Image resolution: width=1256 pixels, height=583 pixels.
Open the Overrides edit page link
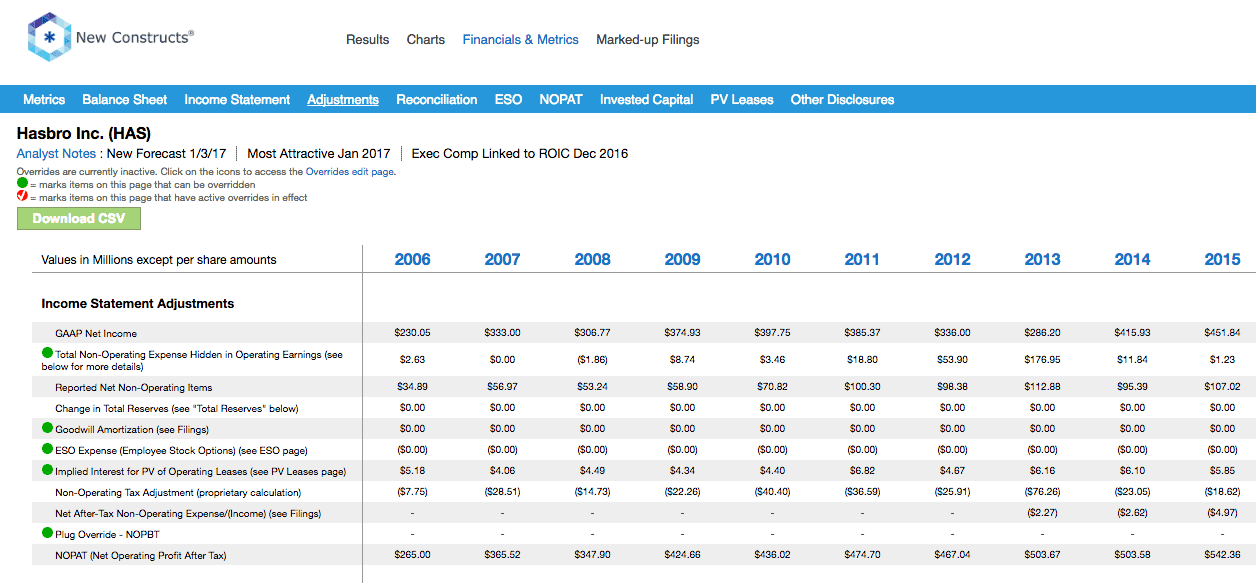(349, 172)
